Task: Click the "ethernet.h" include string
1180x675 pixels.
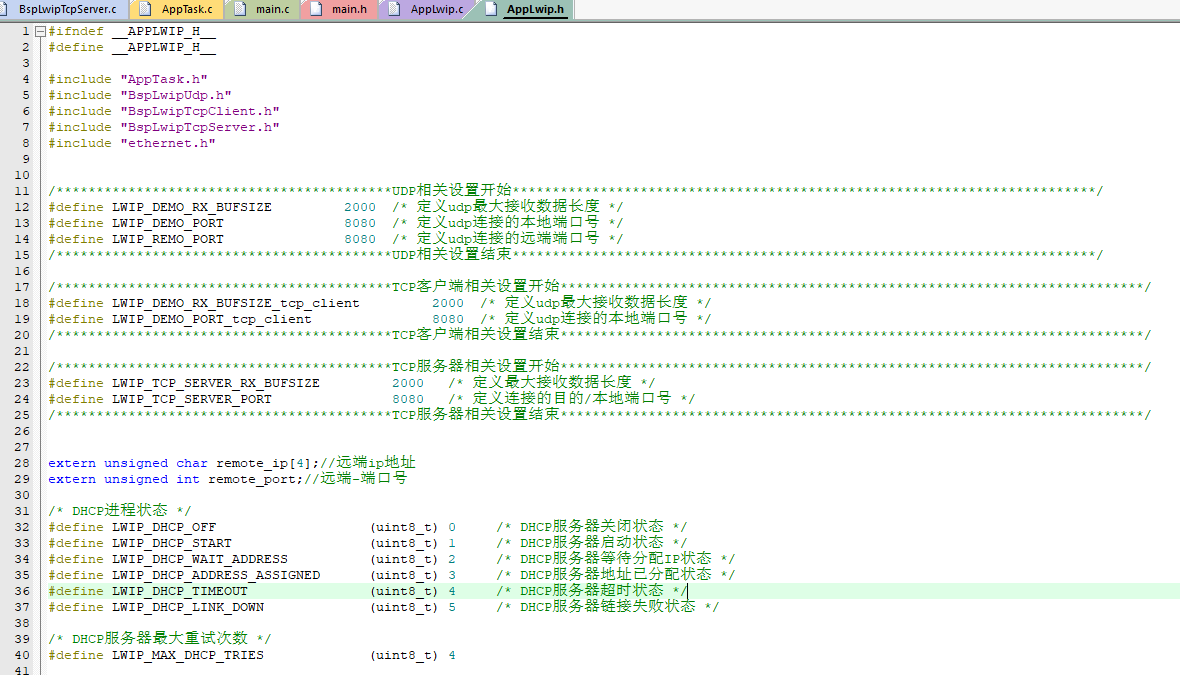Action: 167,143
